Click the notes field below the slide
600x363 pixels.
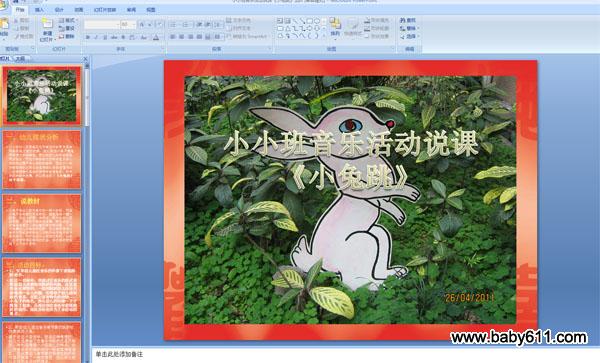344,355
